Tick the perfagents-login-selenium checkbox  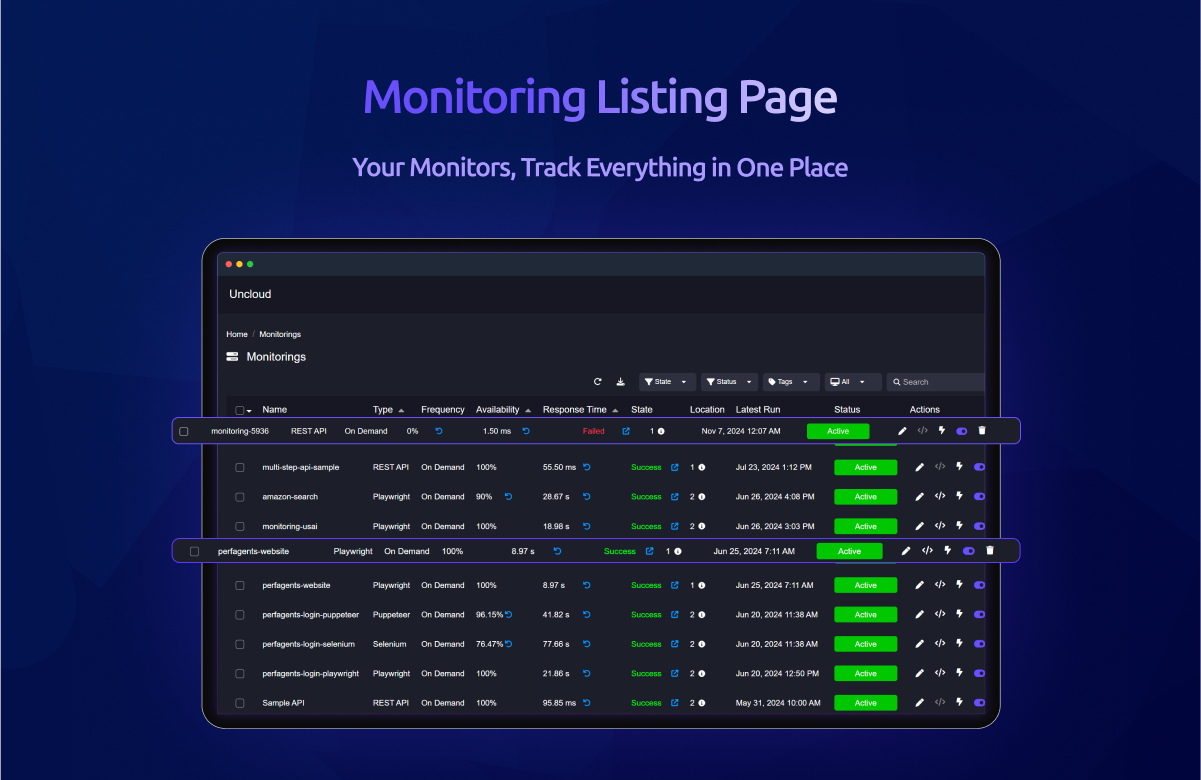click(240, 644)
